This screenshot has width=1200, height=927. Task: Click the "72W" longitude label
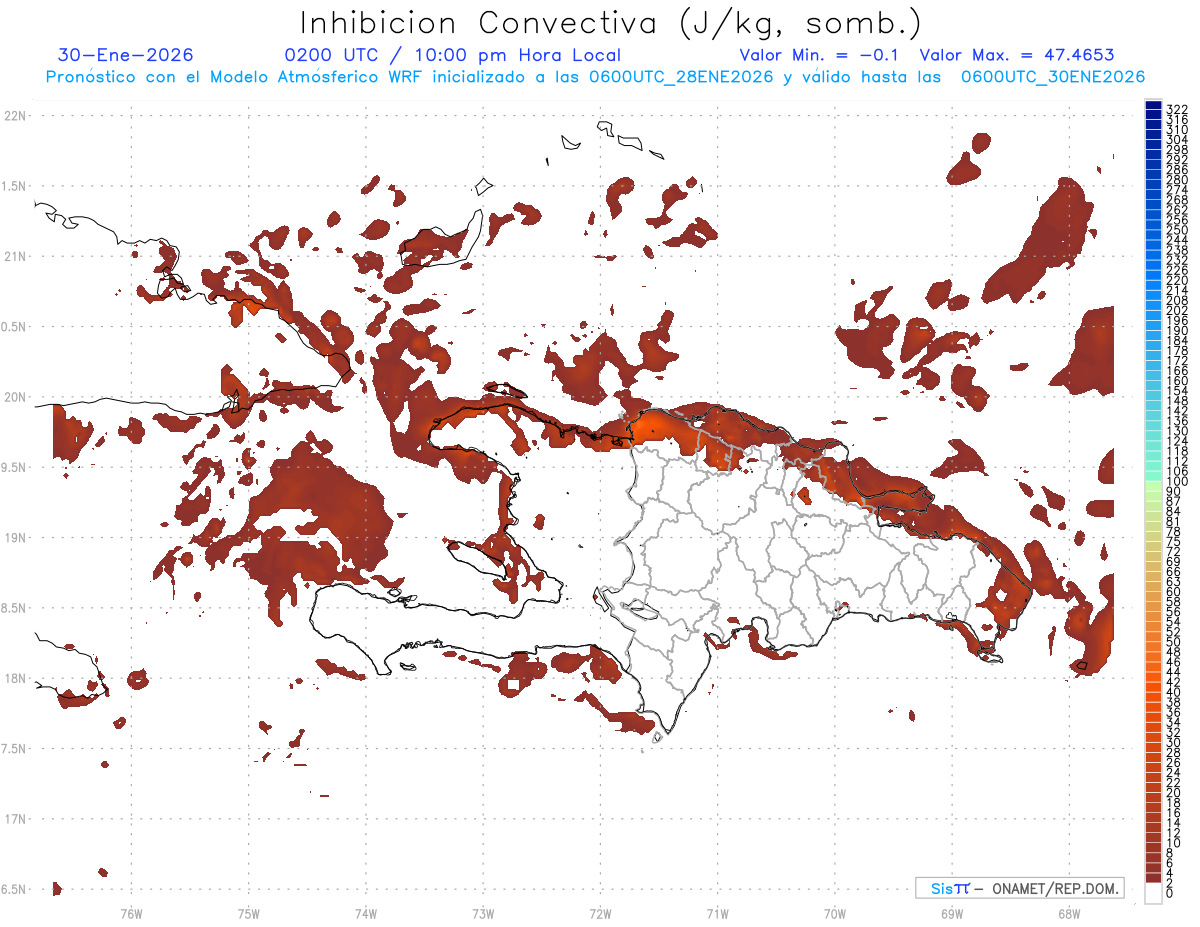click(600, 913)
